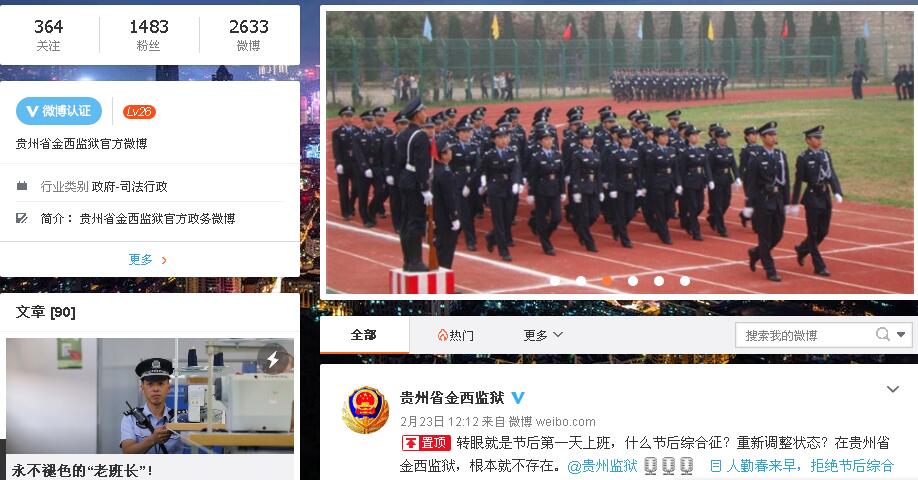The height and width of the screenshot is (480, 918).
Task: Expand the 更多 filter dropdown
Action: coord(543,335)
